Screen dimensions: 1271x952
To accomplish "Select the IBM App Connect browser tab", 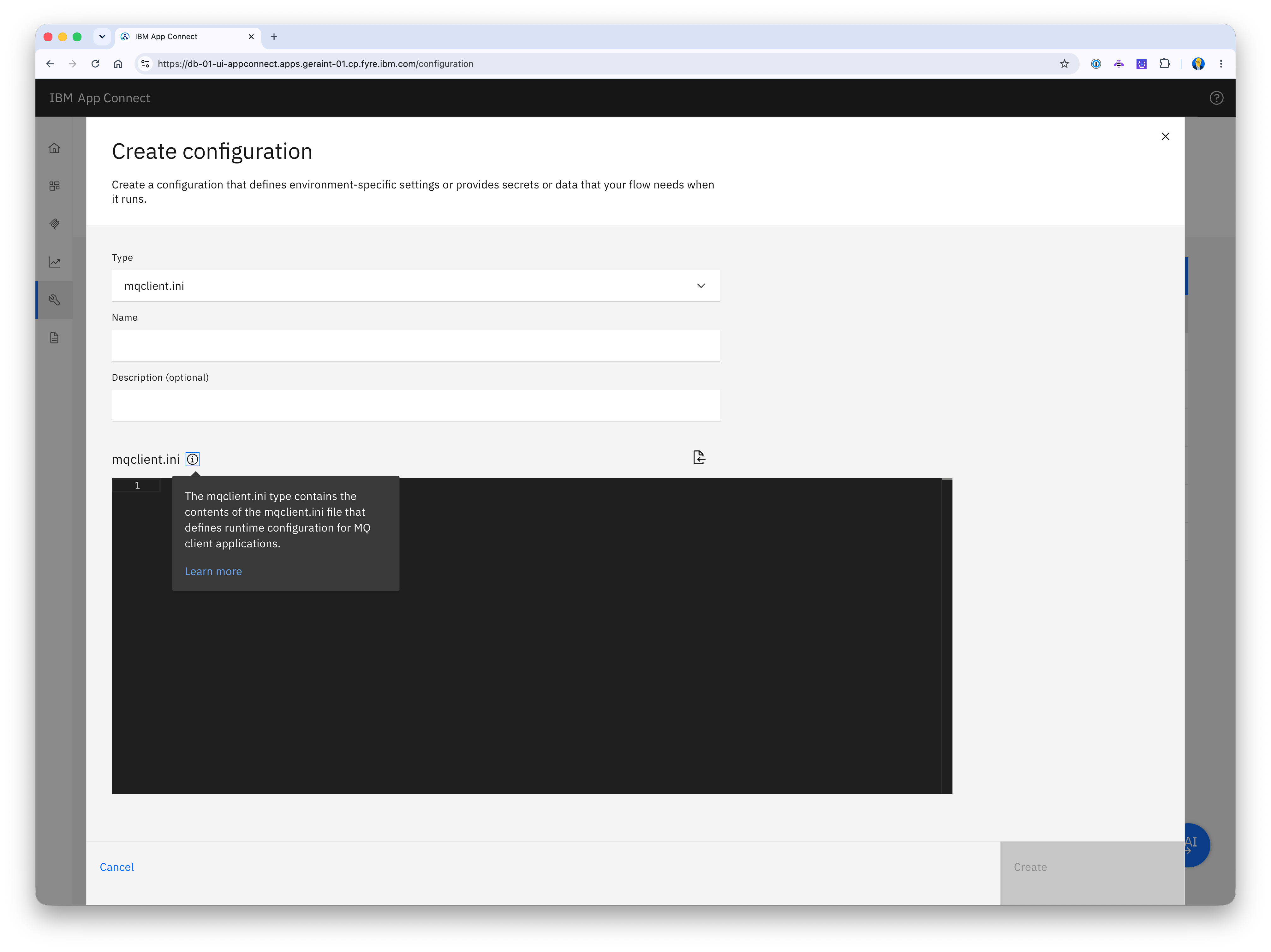I will coord(188,37).
